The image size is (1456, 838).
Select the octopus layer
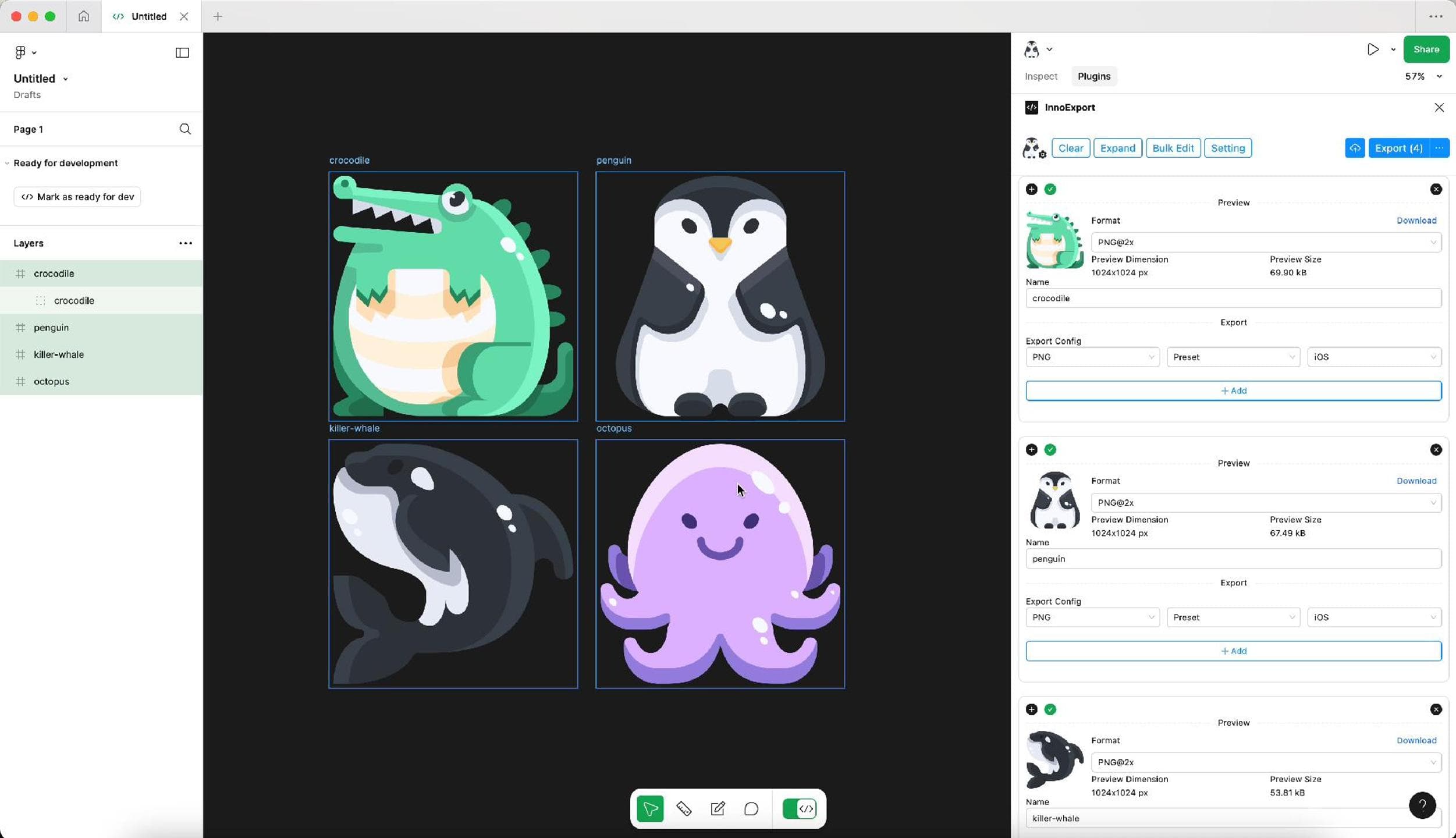101,382
